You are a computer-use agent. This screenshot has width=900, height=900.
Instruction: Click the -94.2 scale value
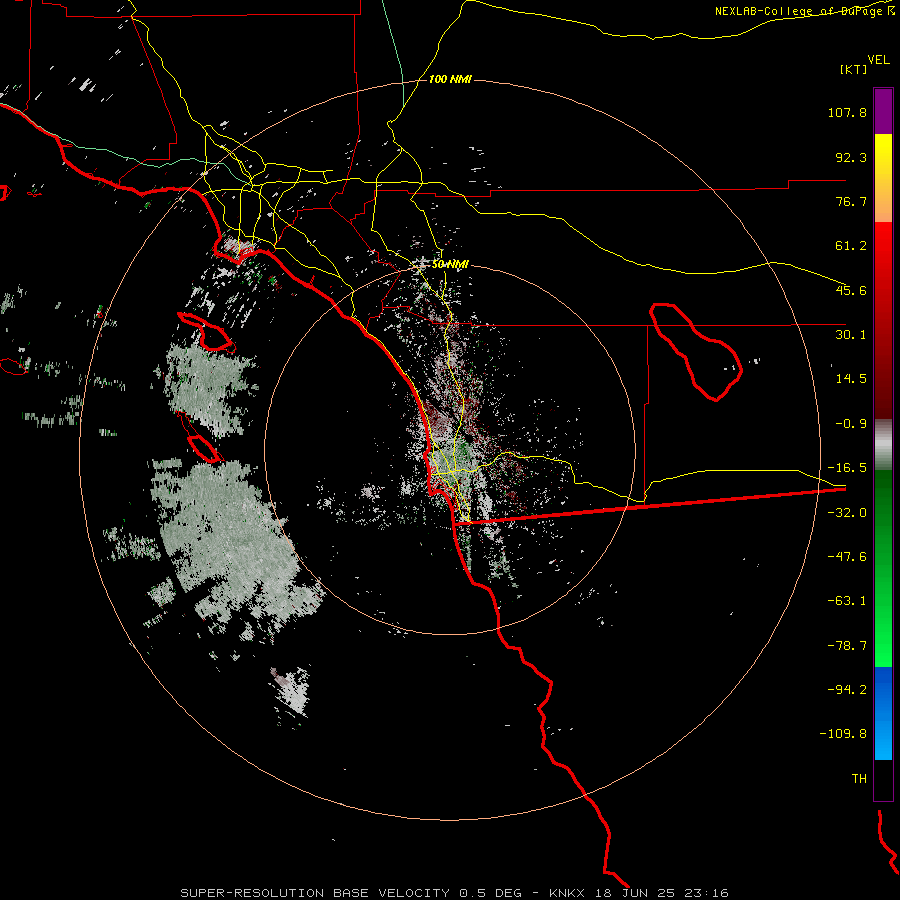point(847,689)
